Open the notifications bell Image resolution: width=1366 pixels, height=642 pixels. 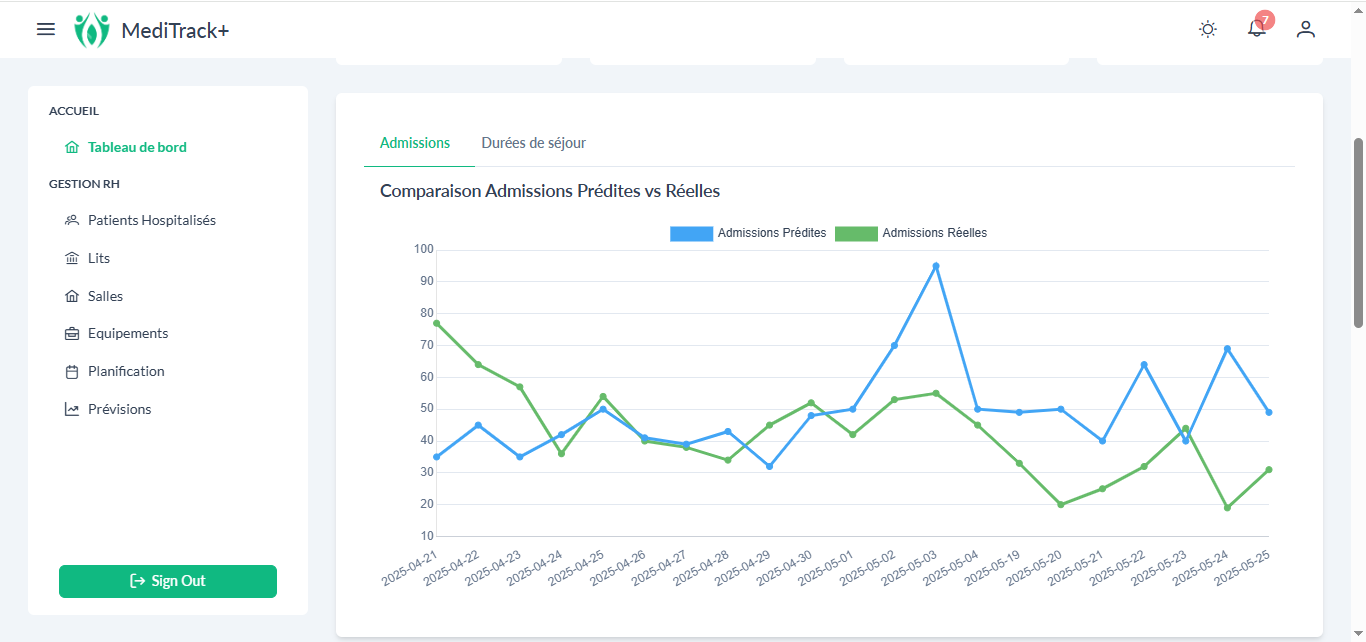coord(1256,30)
